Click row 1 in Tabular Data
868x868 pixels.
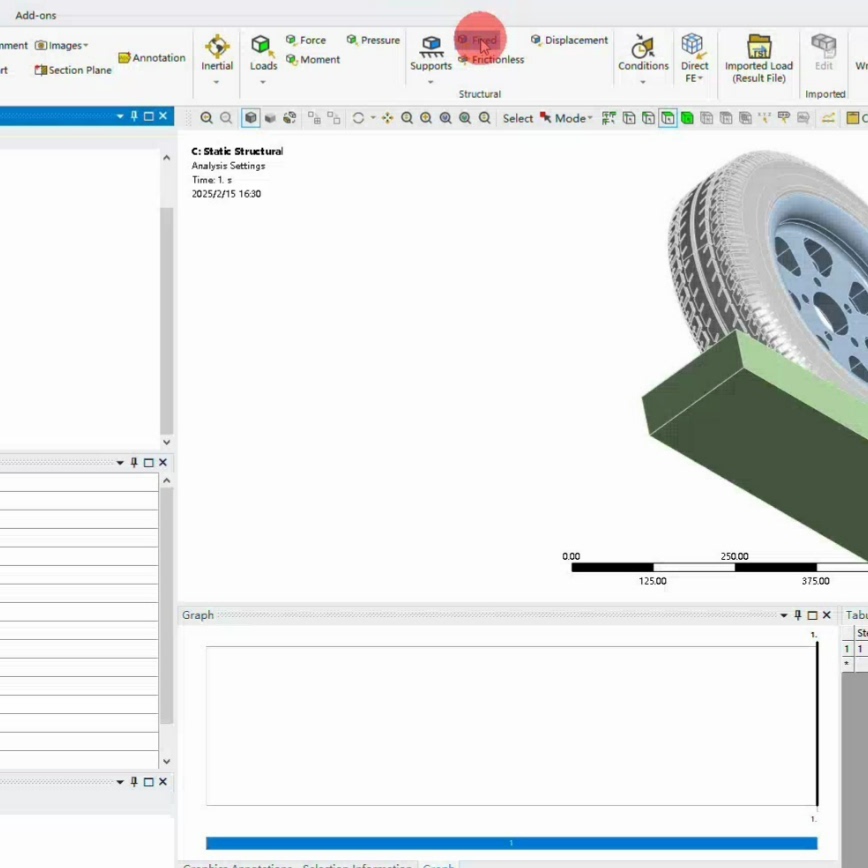point(855,649)
